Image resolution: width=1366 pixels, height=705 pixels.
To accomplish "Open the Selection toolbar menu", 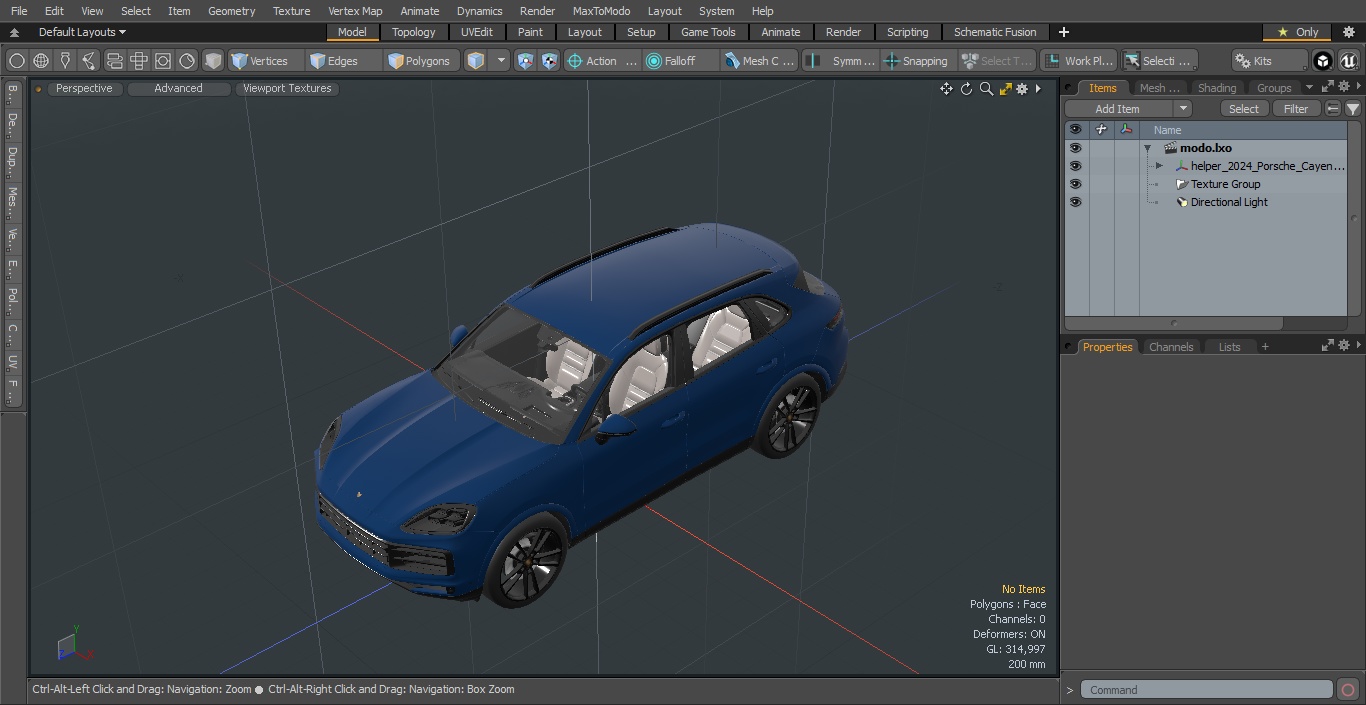I will coord(1158,61).
